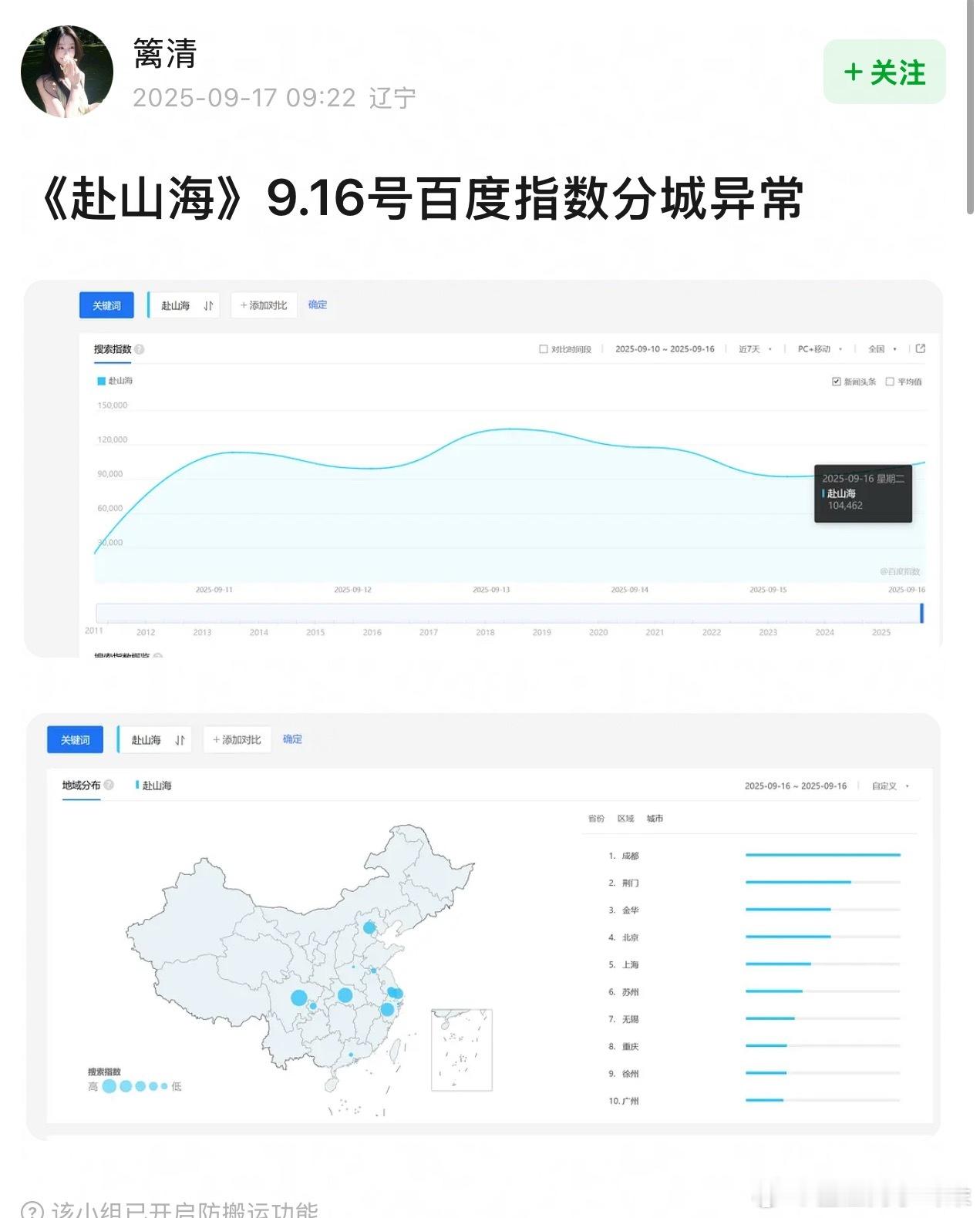Expand the 近7天 dropdown
Image resolution: width=980 pixels, height=1218 pixels.
[755, 349]
